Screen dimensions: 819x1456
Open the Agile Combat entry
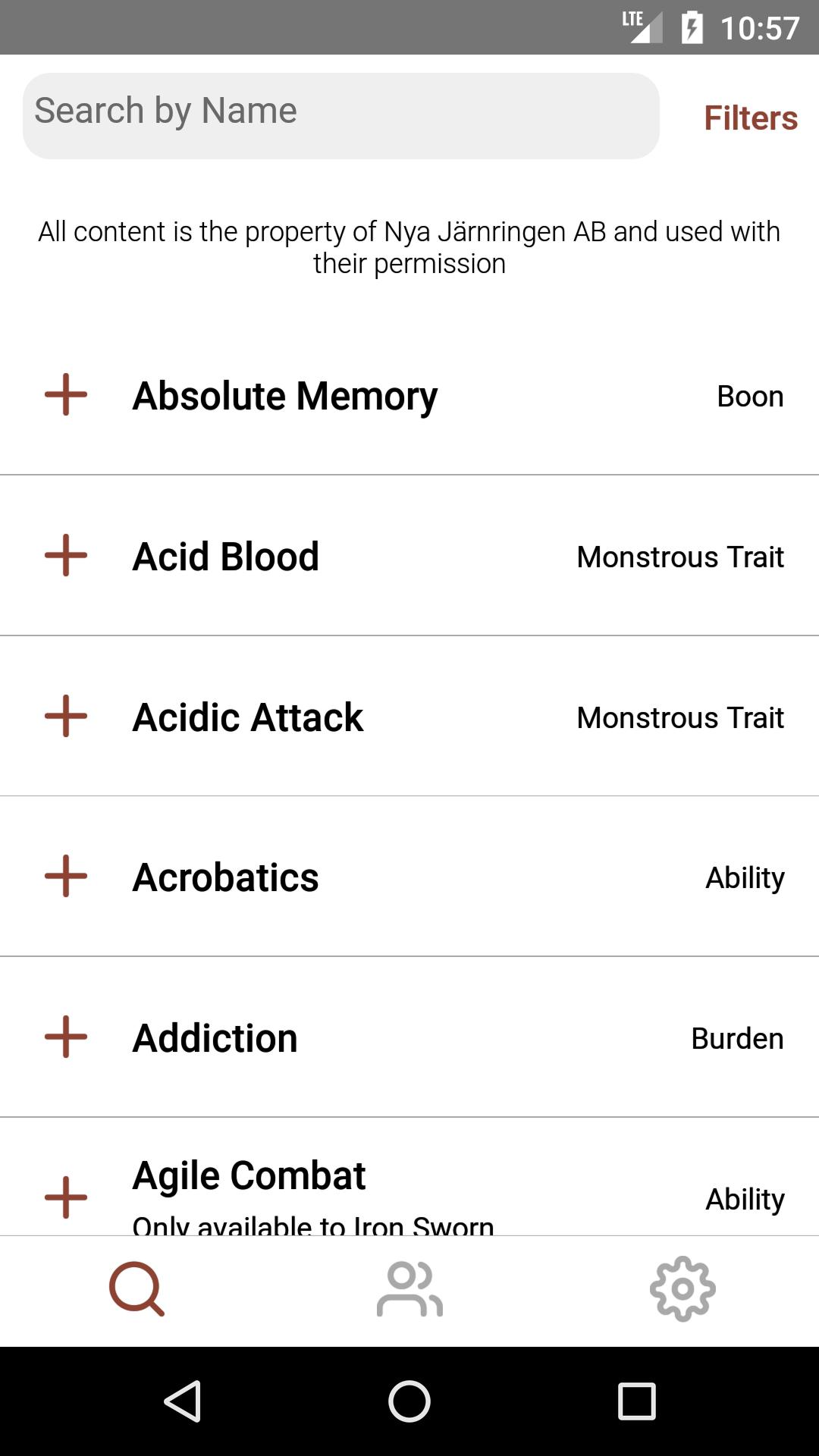249,1176
